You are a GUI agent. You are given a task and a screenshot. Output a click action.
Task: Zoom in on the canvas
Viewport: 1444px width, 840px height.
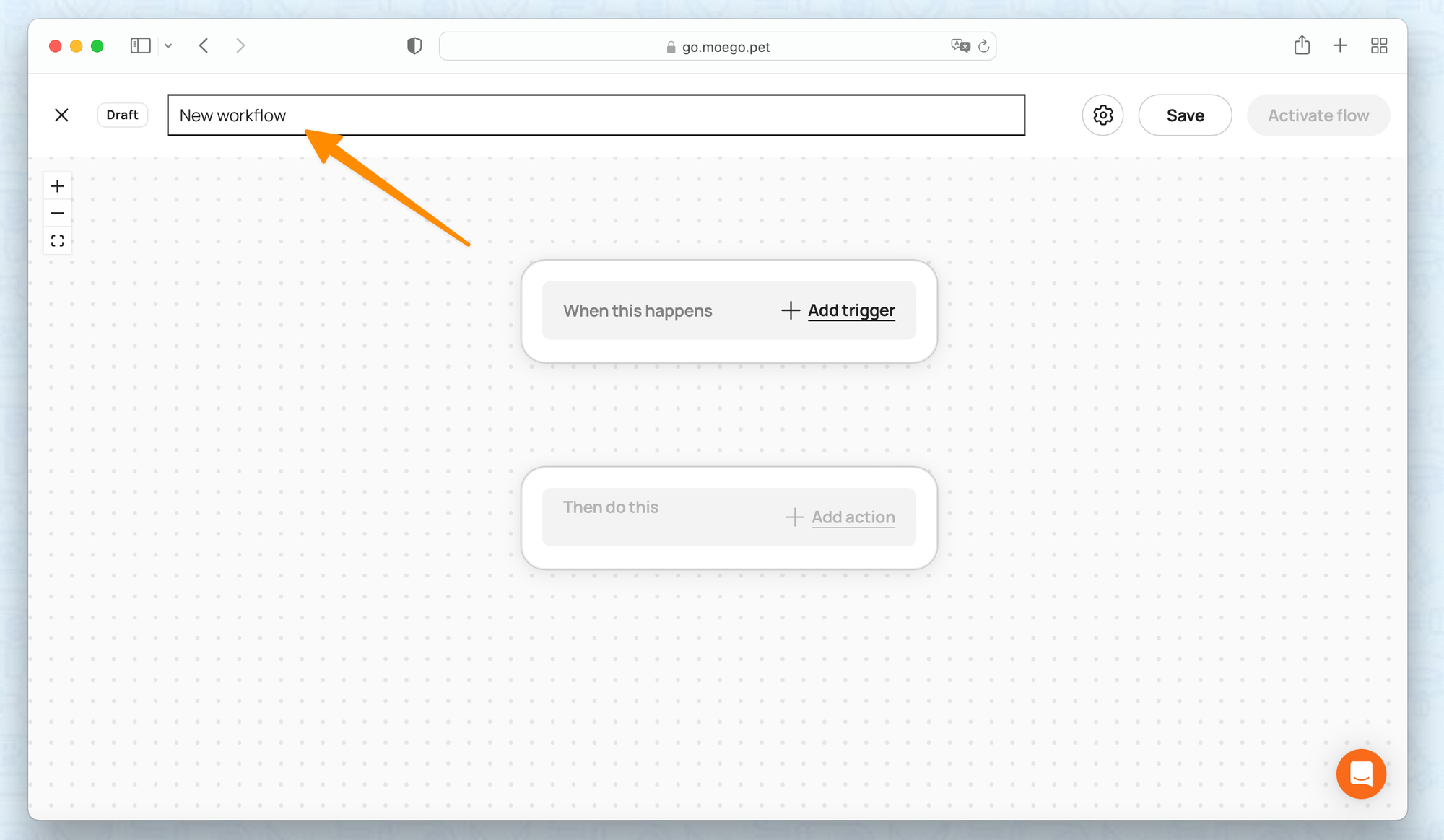(x=58, y=186)
